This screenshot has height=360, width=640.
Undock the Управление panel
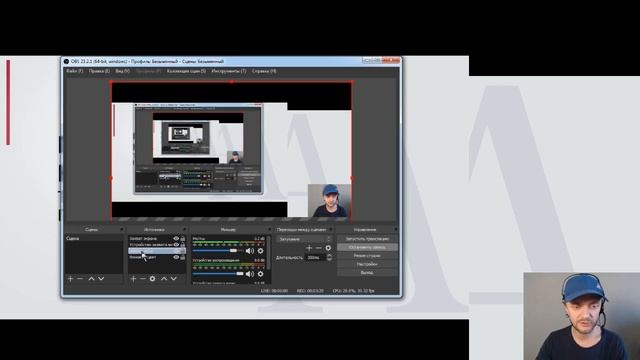click(396, 229)
